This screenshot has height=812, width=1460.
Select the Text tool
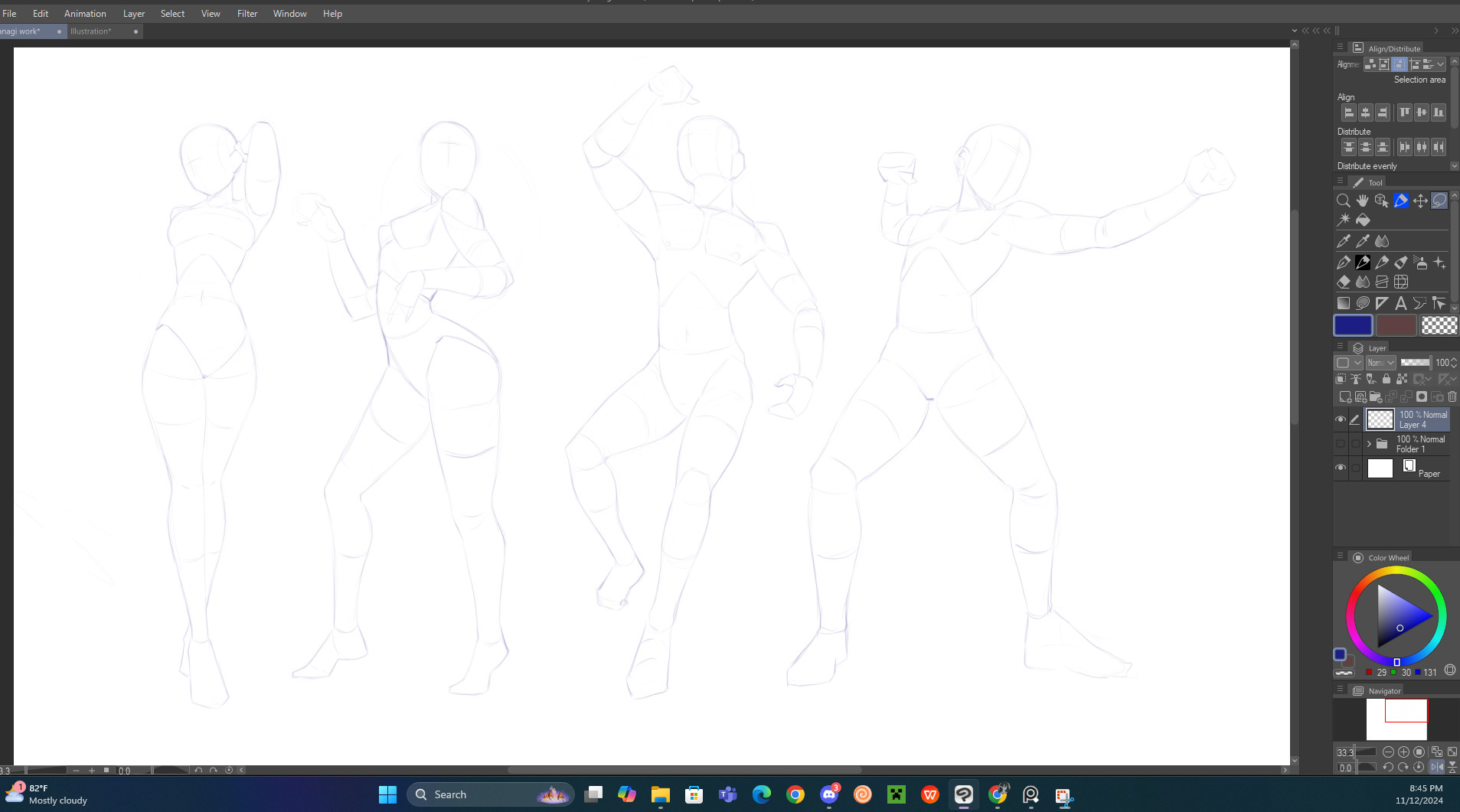click(1400, 303)
